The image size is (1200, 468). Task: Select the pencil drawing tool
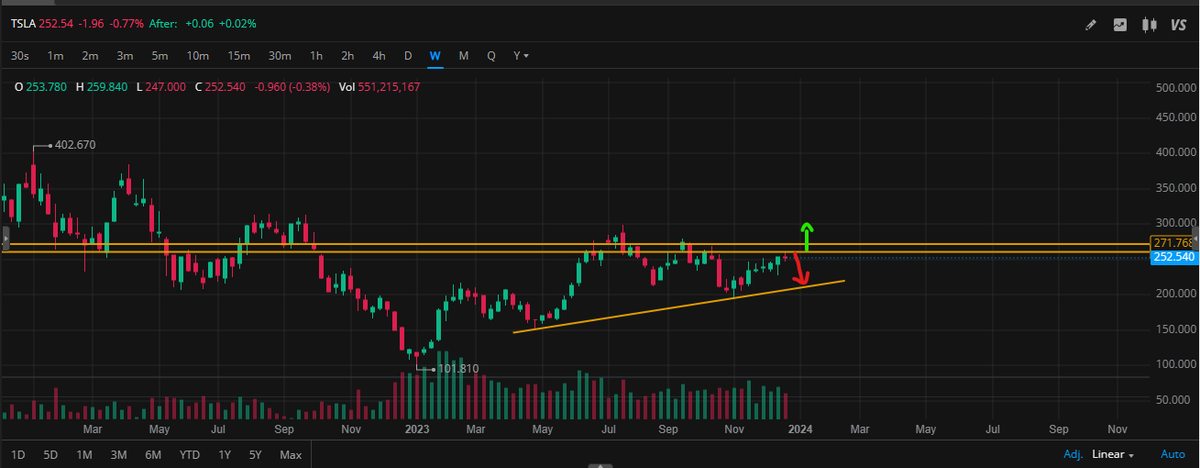point(1091,24)
